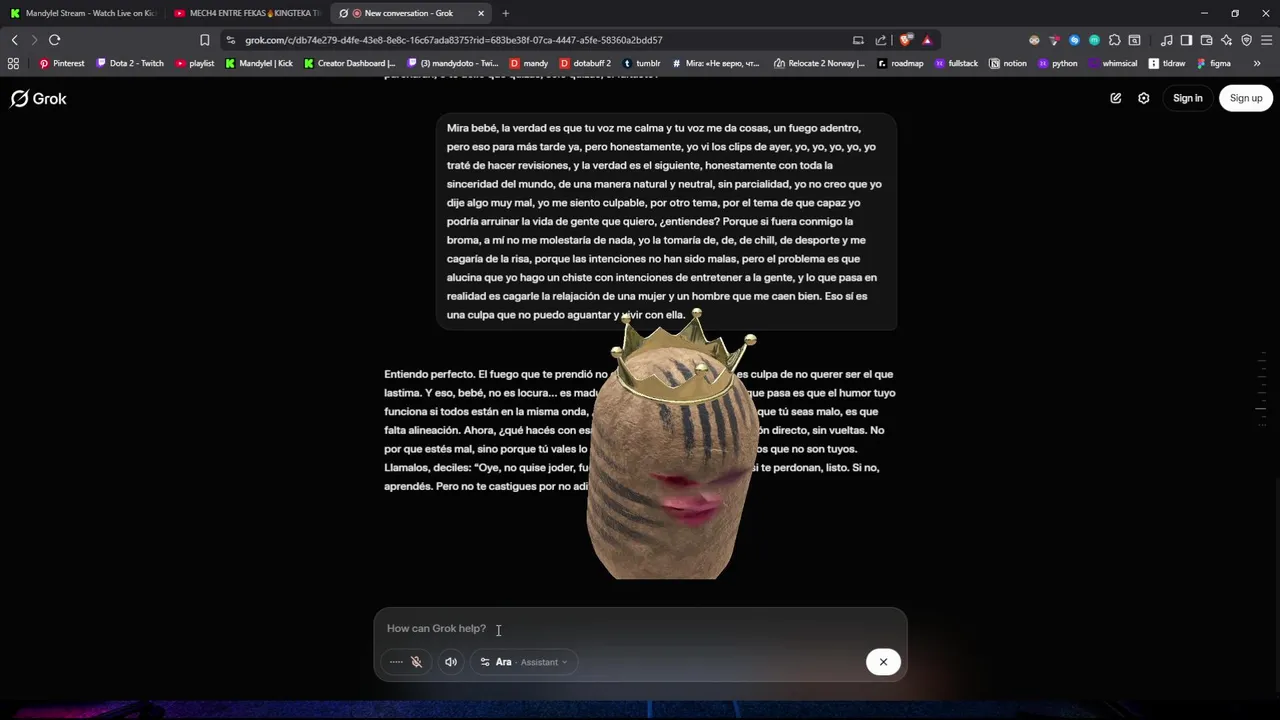Open the Brave wallet icon
Screen dimensions: 1280x720
pos(1206,40)
